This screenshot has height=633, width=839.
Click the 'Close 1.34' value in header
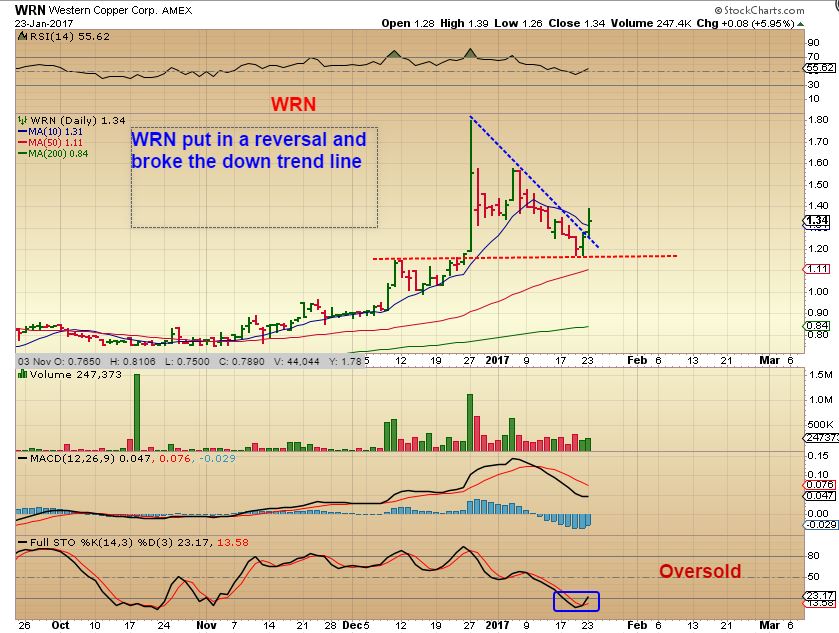[577, 24]
